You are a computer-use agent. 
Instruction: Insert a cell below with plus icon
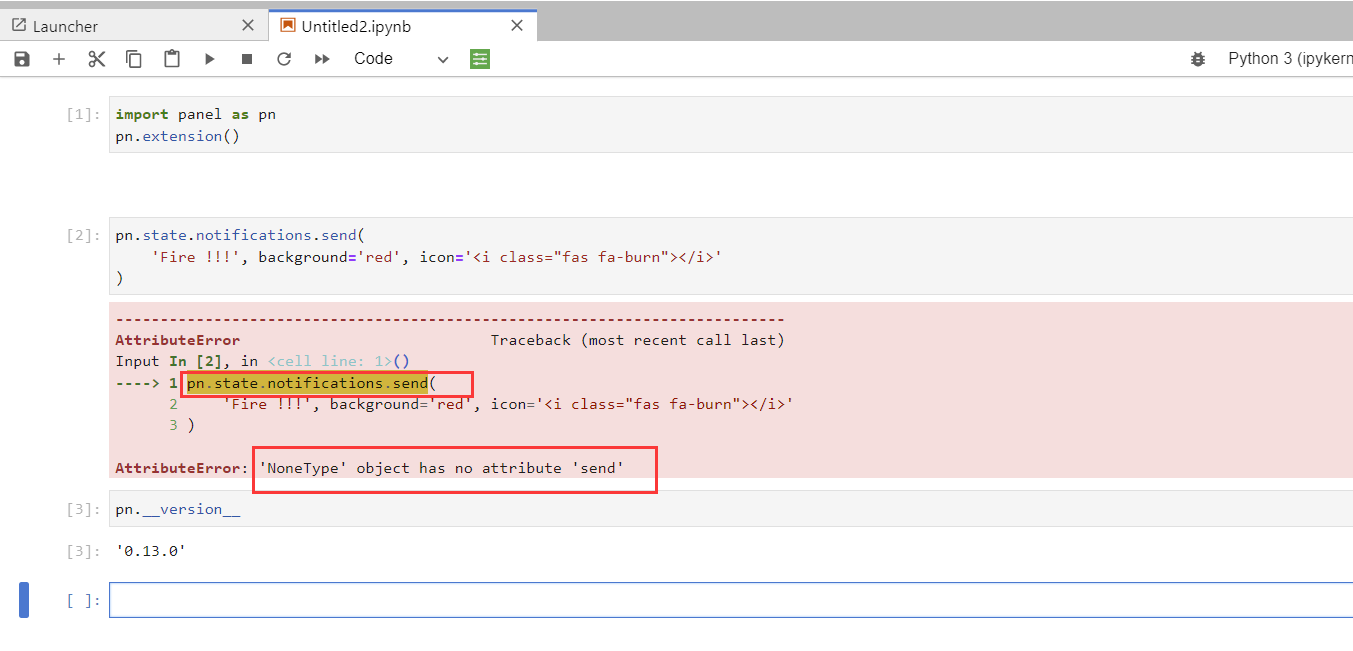pos(59,59)
